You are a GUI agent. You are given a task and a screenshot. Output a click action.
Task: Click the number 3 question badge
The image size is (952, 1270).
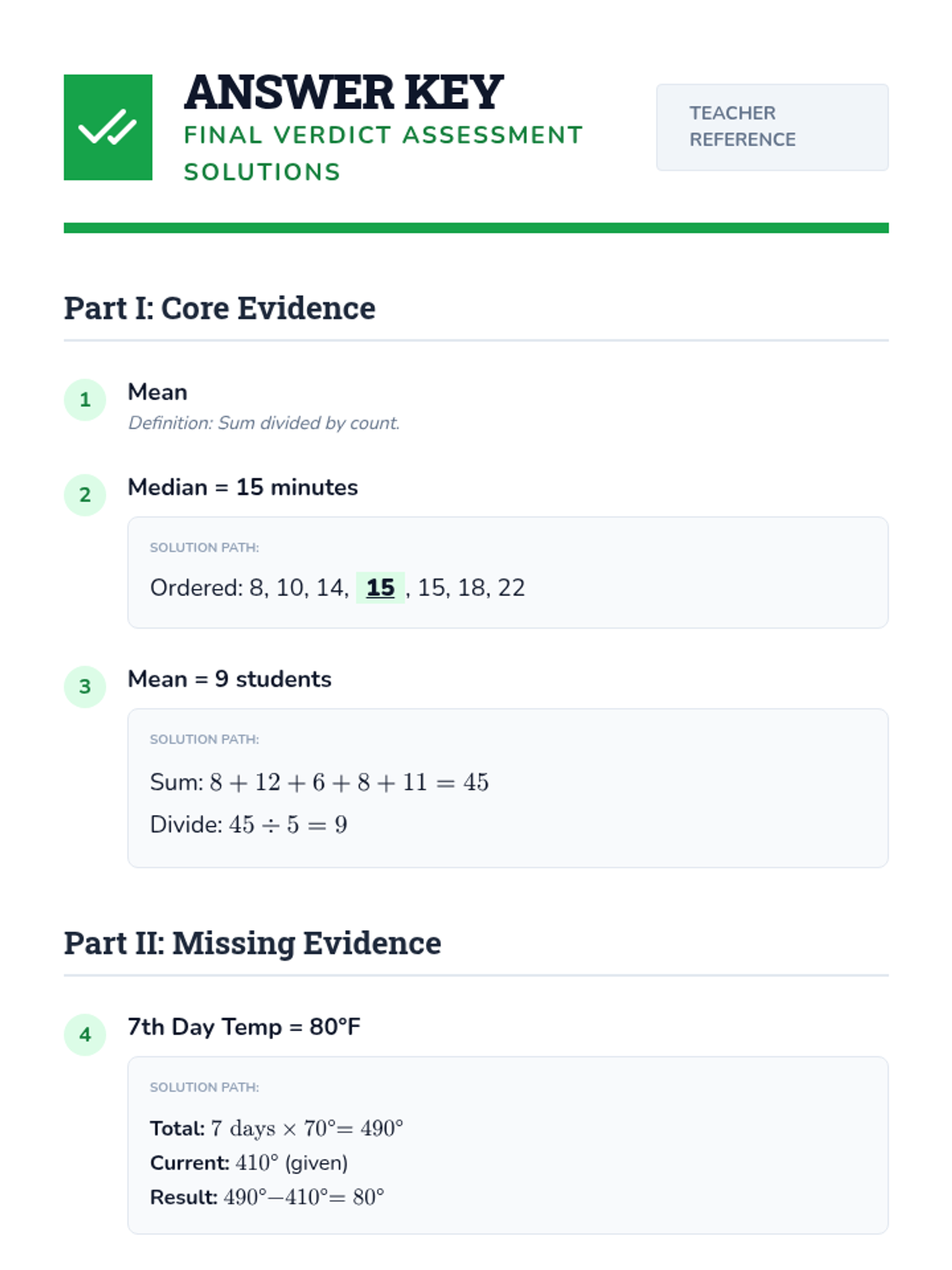pos(85,687)
